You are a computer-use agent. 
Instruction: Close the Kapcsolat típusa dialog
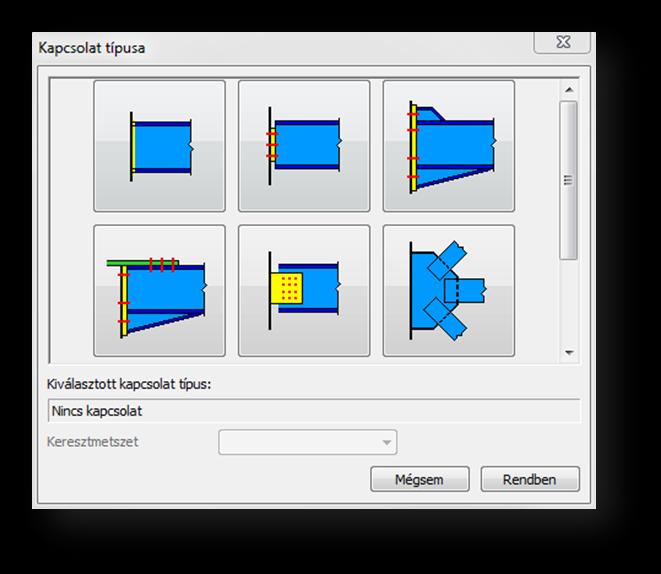[x=562, y=42]
